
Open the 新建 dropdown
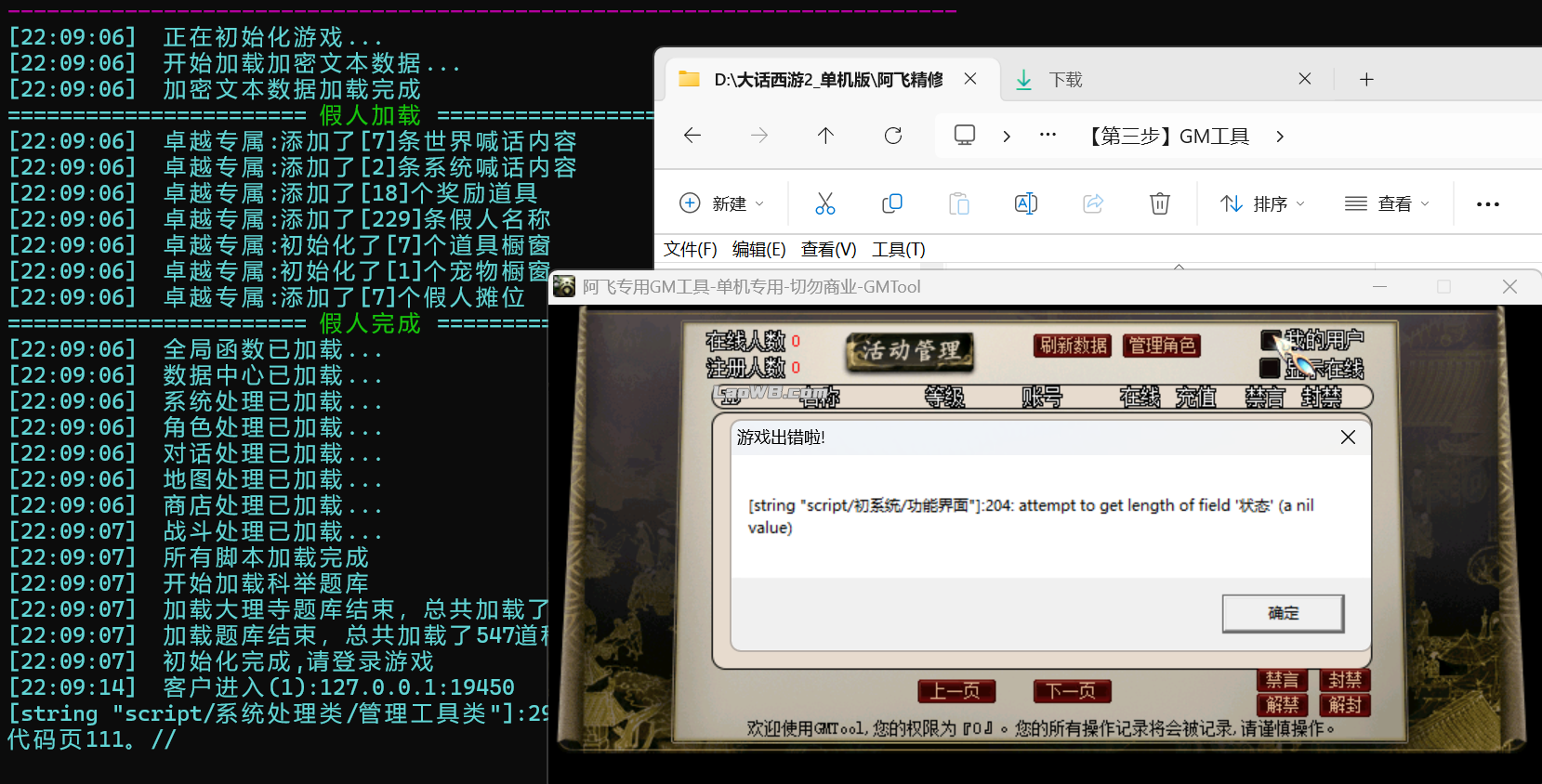[x=722, y=203]
